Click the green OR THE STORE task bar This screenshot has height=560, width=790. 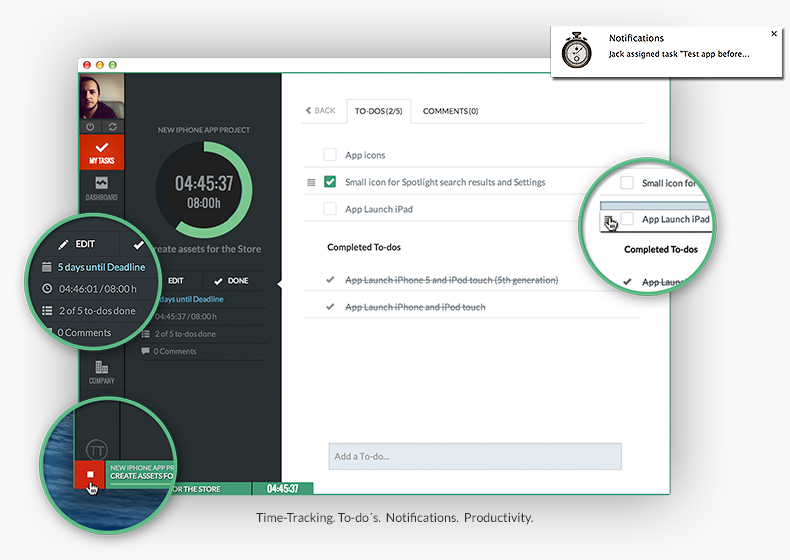point(211,488)
